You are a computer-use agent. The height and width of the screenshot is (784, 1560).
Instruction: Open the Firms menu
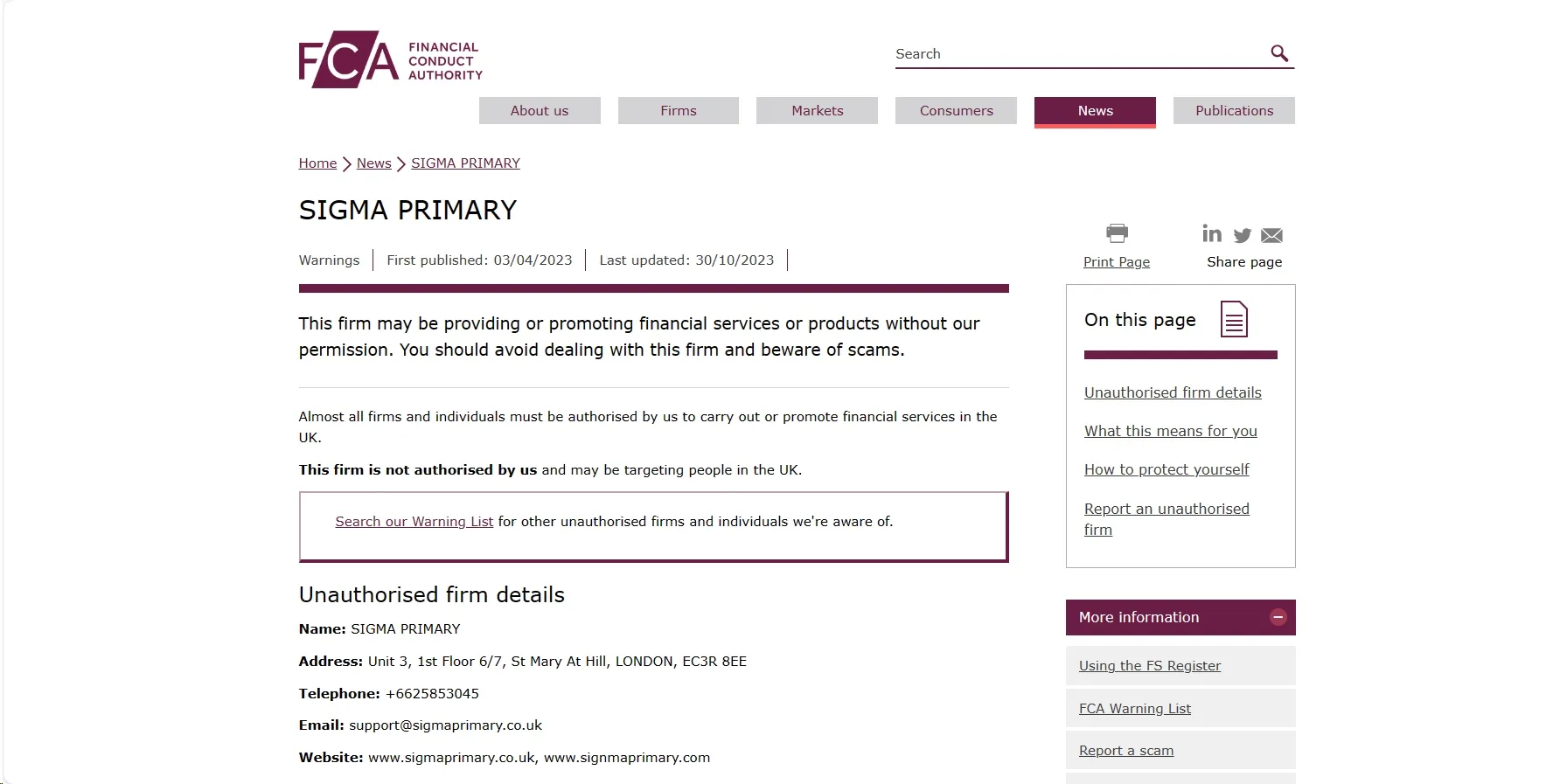click(679, 110)
